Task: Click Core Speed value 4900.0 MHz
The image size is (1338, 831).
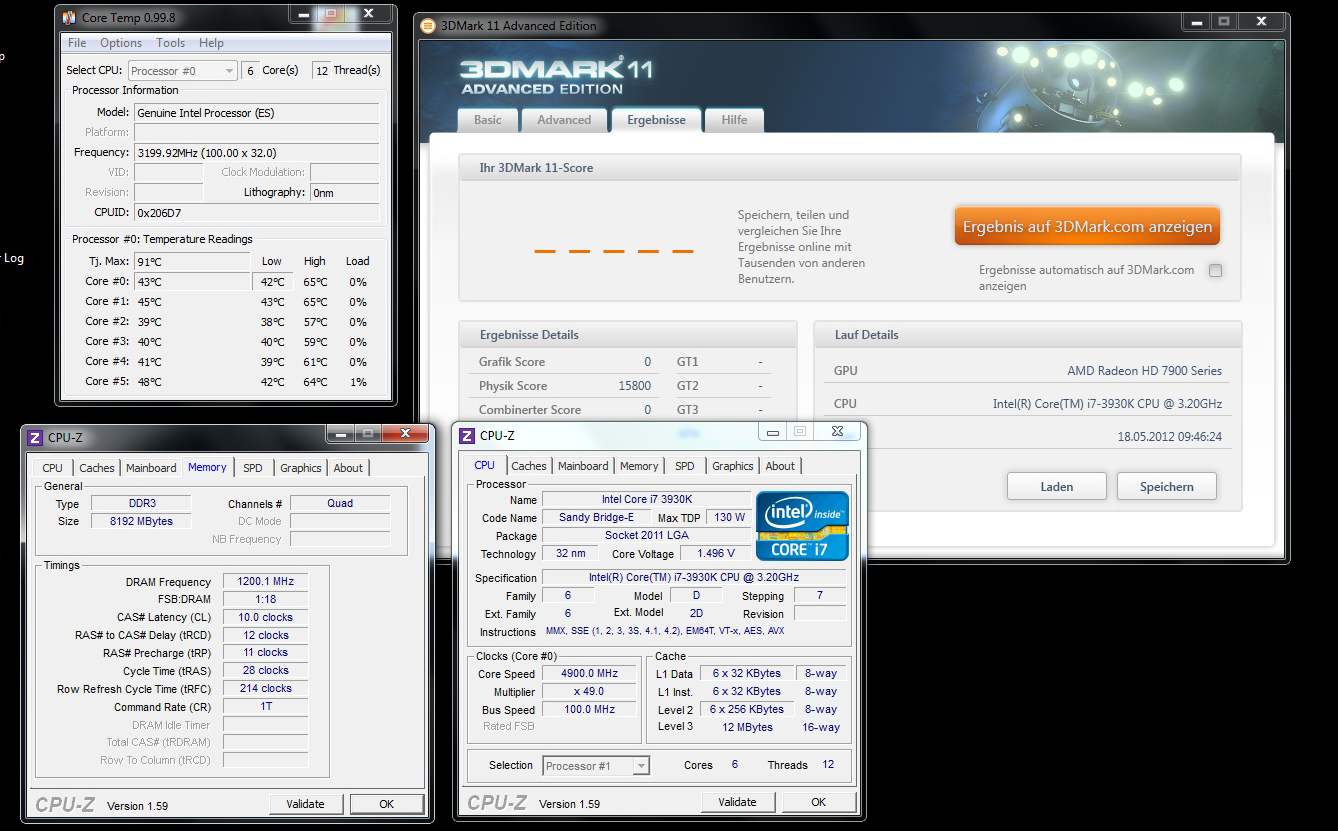Action: pos(591,674)
